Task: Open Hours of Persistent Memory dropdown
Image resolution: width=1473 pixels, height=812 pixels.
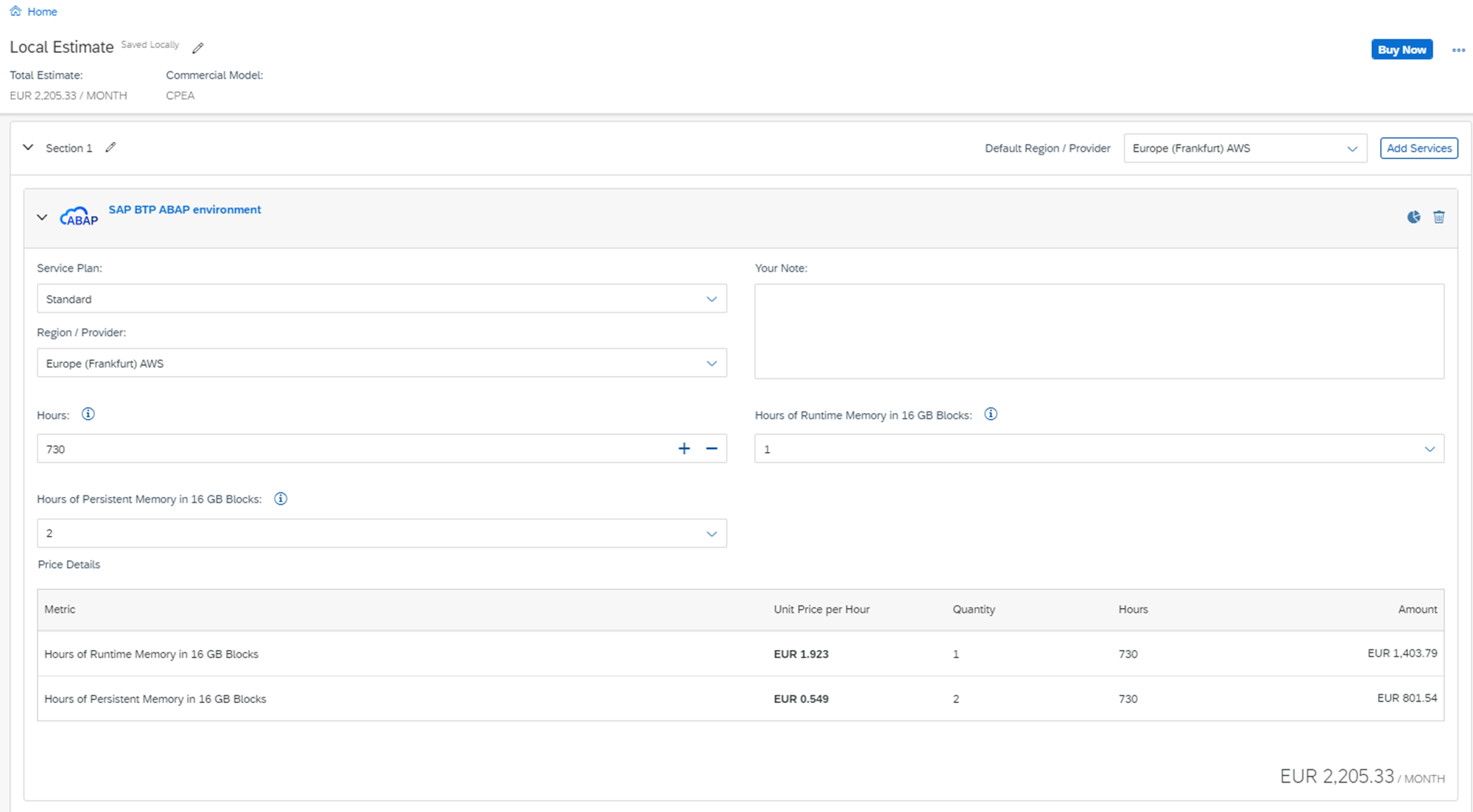Action: point(382,534)
